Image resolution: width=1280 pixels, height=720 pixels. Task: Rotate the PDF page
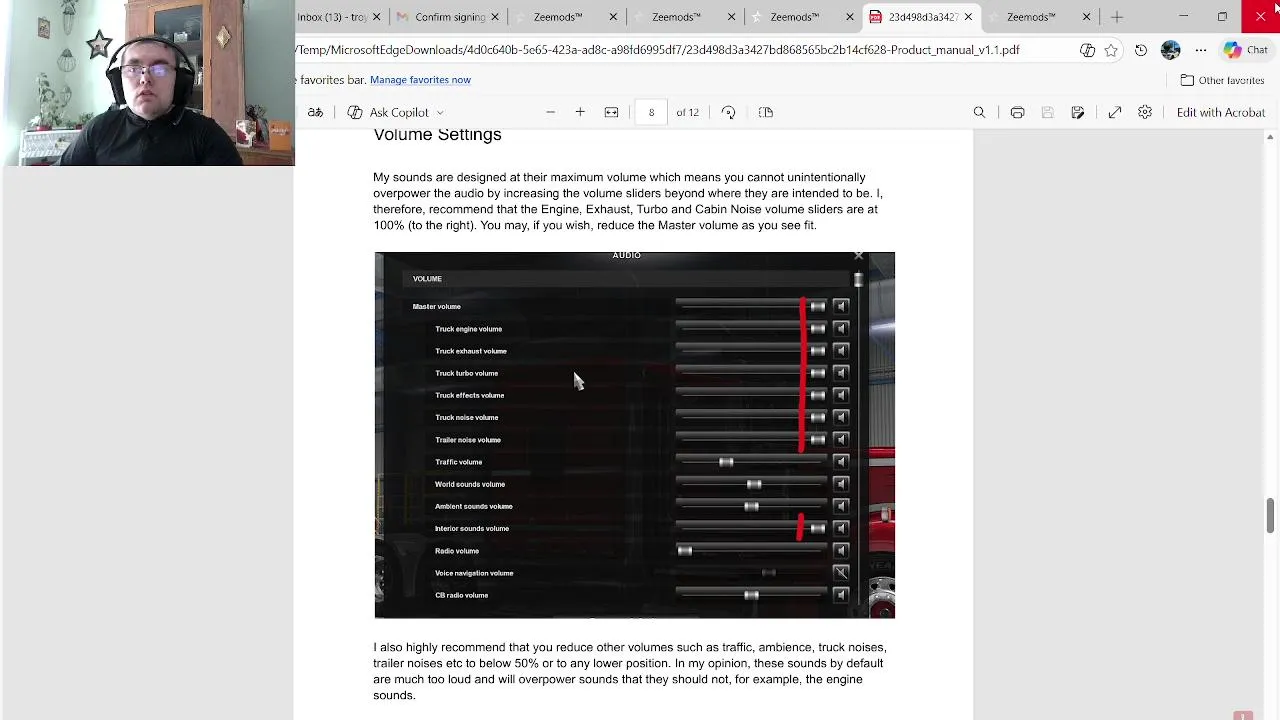pyautogui.click(x=728, y=112)
